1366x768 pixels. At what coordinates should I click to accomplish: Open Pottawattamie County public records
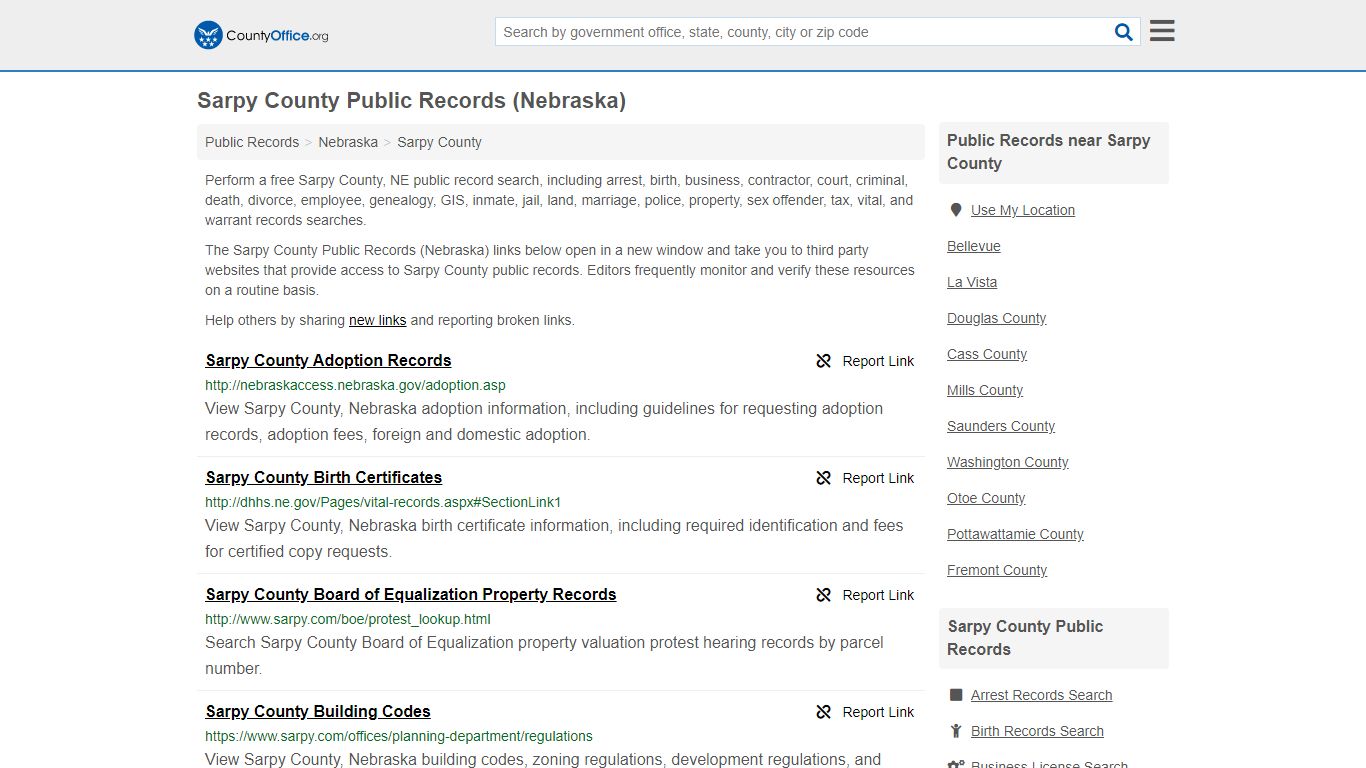click(x=1015, y=534)
